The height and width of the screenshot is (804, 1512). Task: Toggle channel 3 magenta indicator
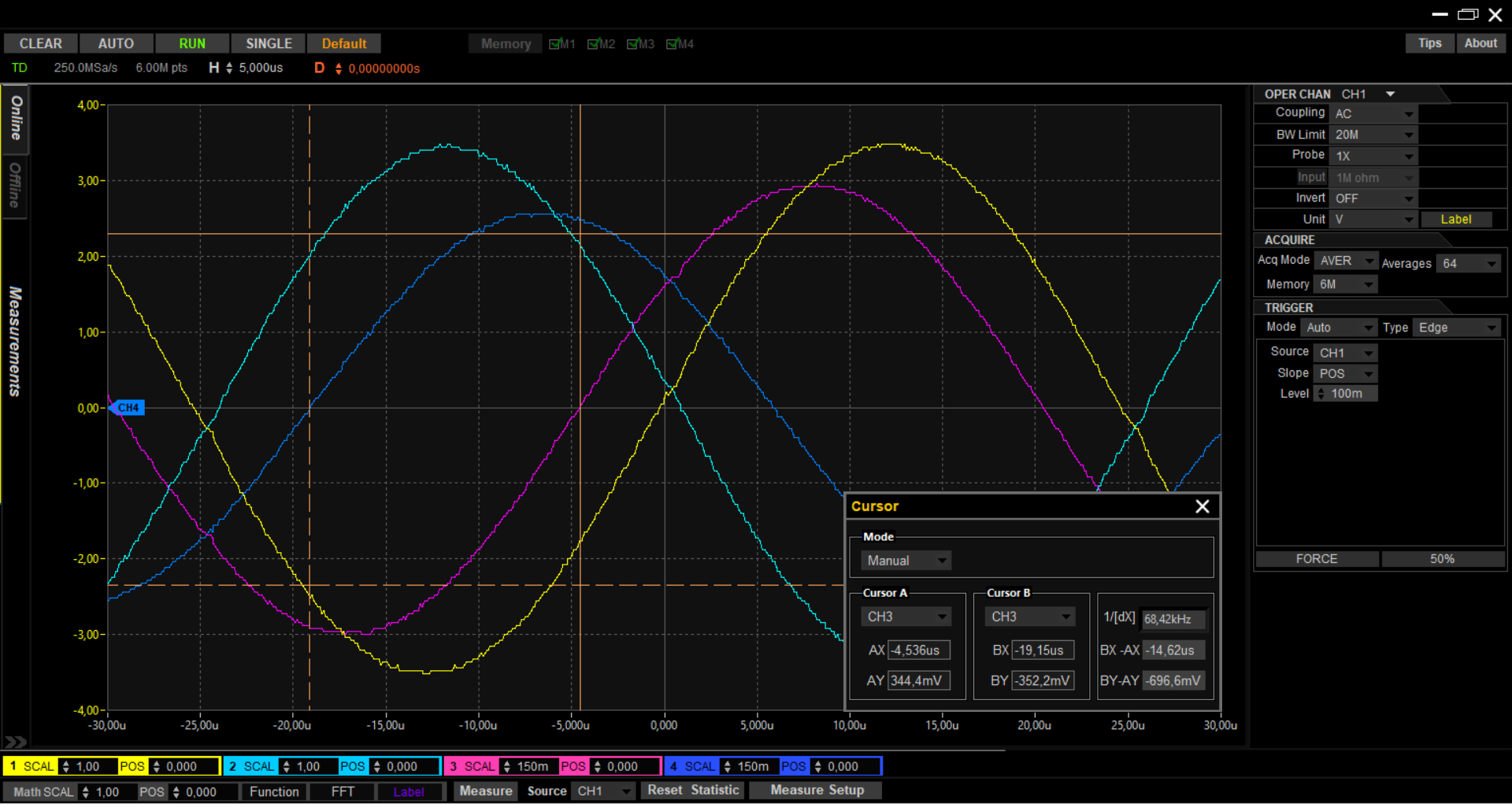pyautogui.click(x=454, y=766)
